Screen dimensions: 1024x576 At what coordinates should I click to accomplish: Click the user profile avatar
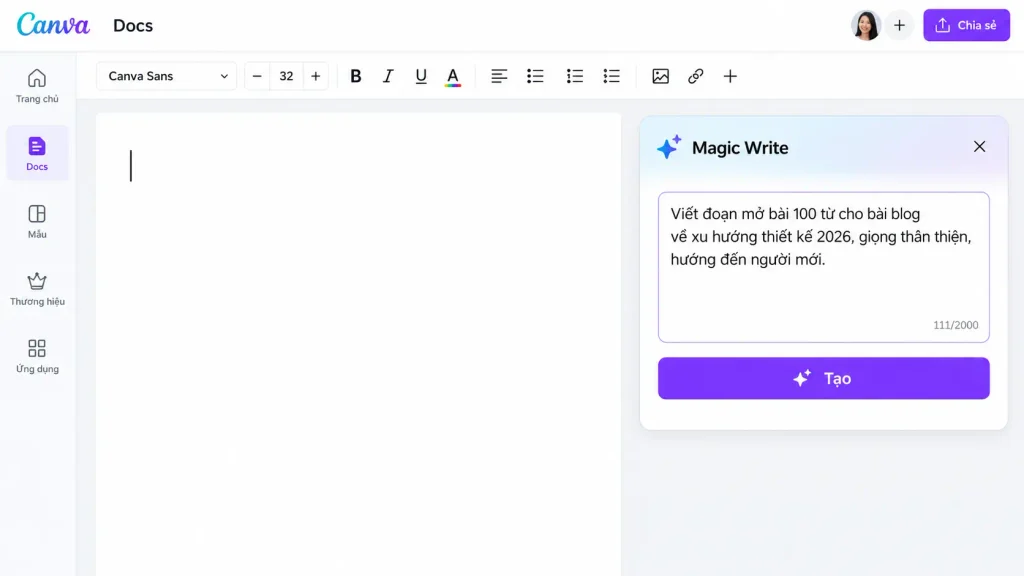pyautogui.click(x=866, y=25)
